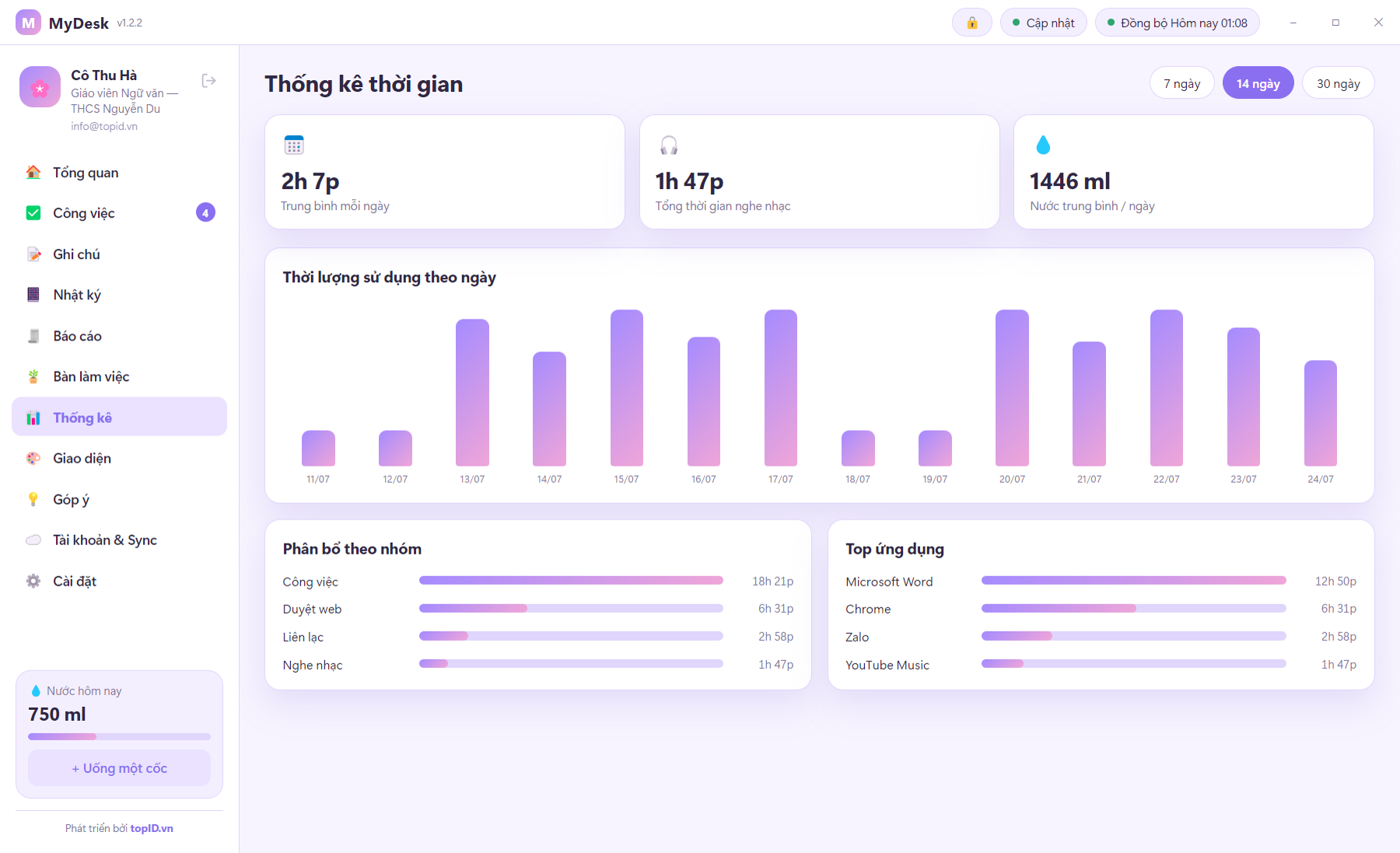Screen dimensions: 1400x853
Task: Click the water intake progress bar
Action: pos(119,736)
